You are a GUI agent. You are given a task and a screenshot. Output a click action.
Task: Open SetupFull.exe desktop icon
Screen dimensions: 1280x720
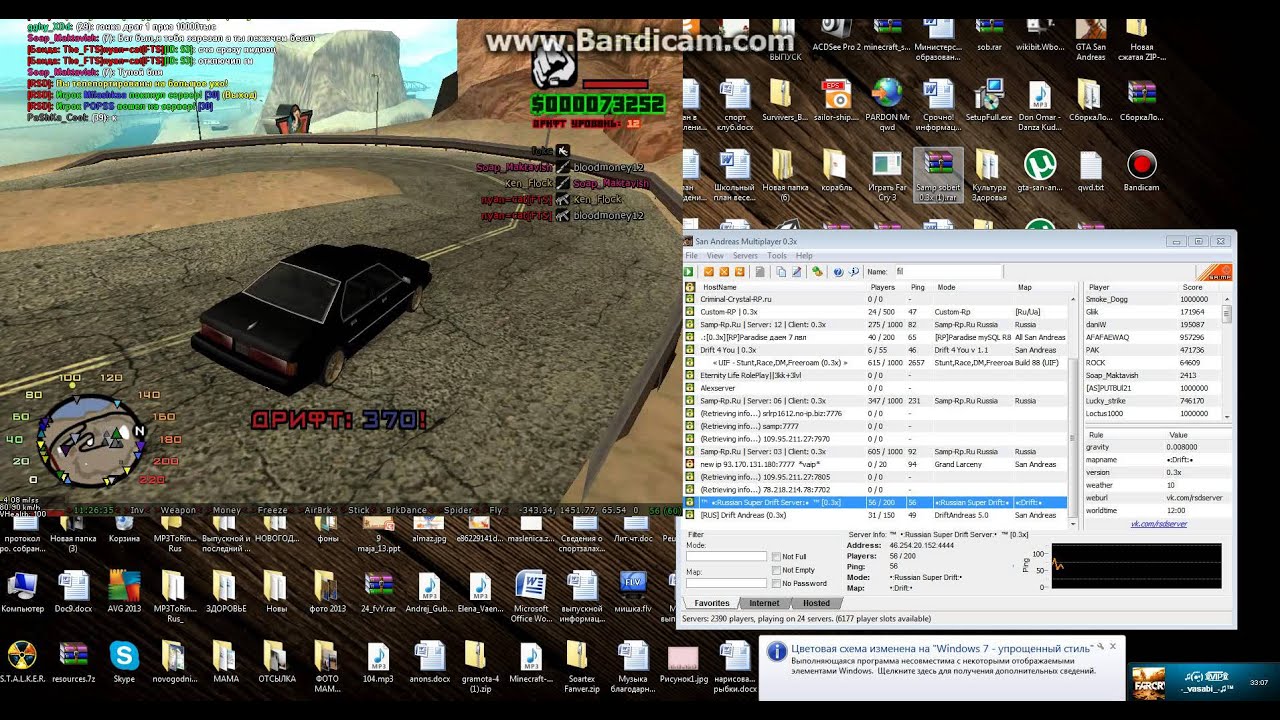tap(988, 100)
